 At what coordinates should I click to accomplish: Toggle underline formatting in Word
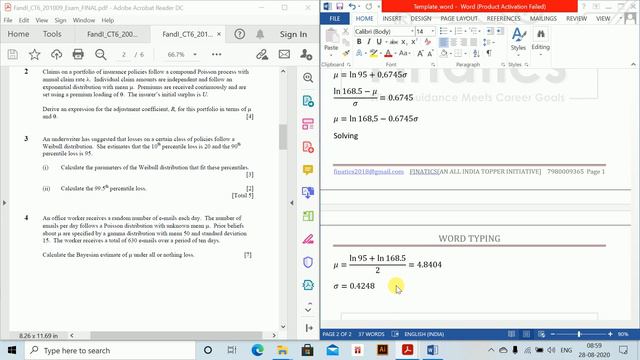tap(379, 42)
